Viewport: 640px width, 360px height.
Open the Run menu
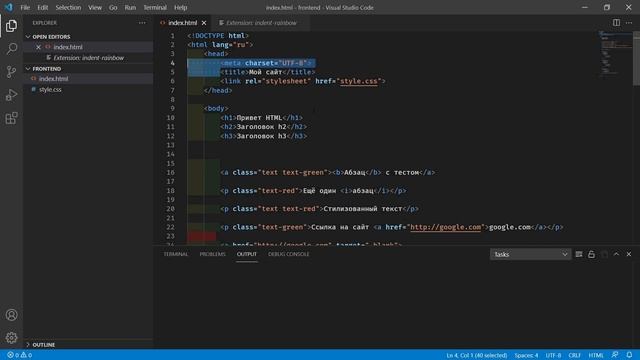[x=130, y=7]
